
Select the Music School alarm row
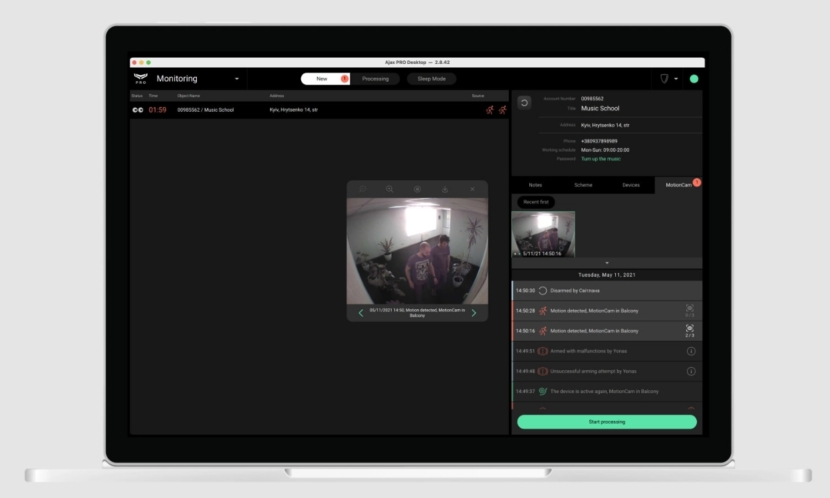point(319,110)
